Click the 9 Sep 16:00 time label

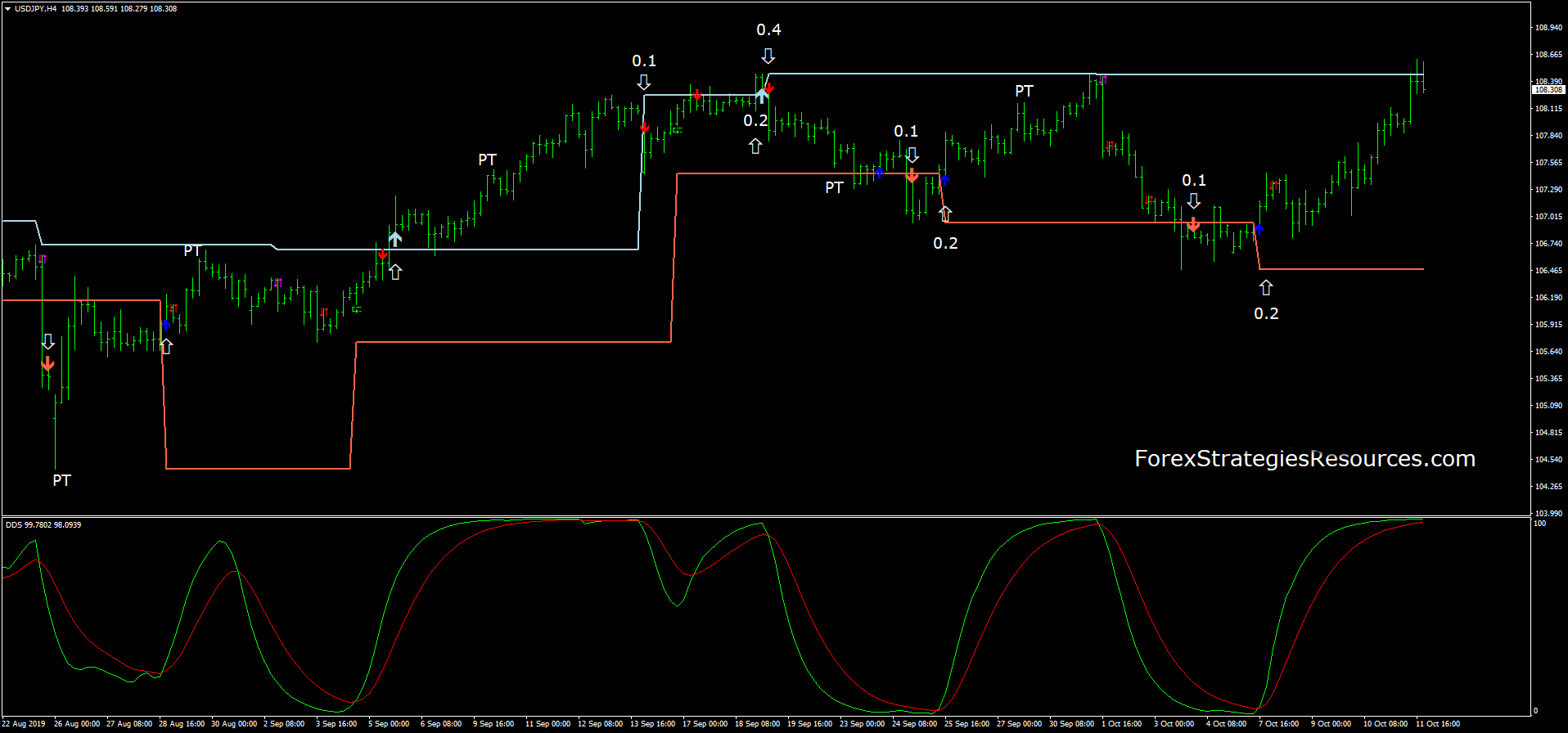pyautogui.click(x=493, y=724)
